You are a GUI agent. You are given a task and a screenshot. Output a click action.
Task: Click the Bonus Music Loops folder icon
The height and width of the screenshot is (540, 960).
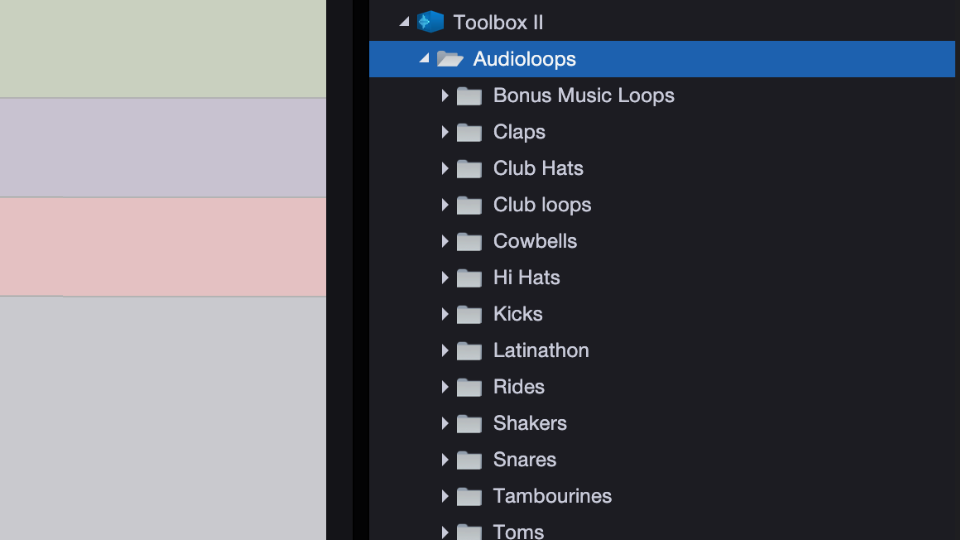pyautogui.click(x=469, y=96)
